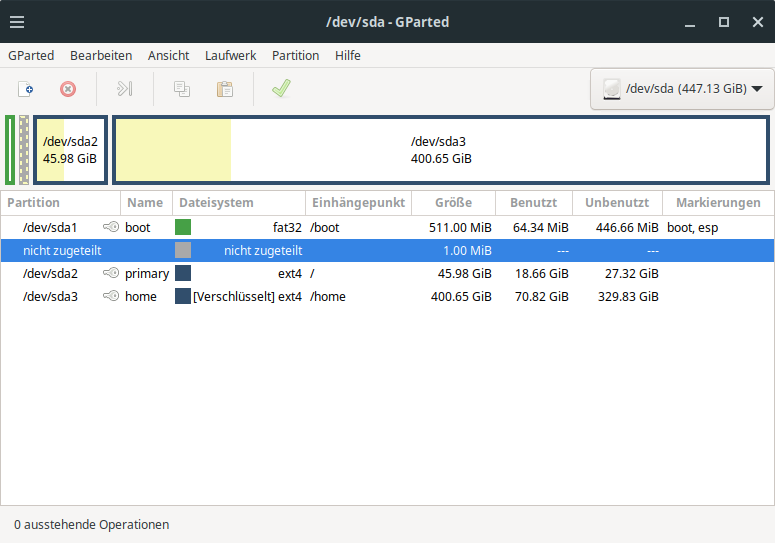Open the /dev/sda device selector dropdown
775x543 pixels.
click(682, 89)
